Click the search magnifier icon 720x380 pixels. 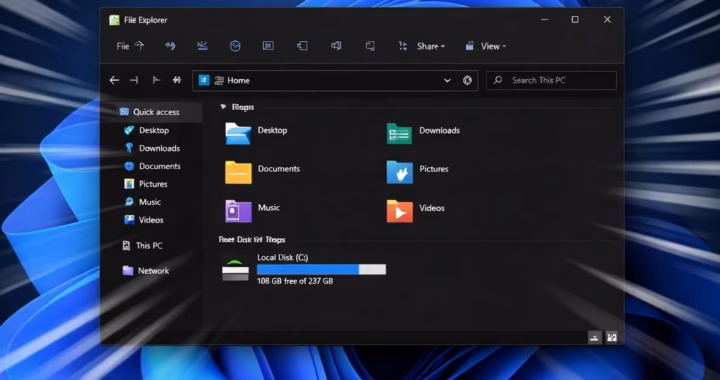[498, 80]
